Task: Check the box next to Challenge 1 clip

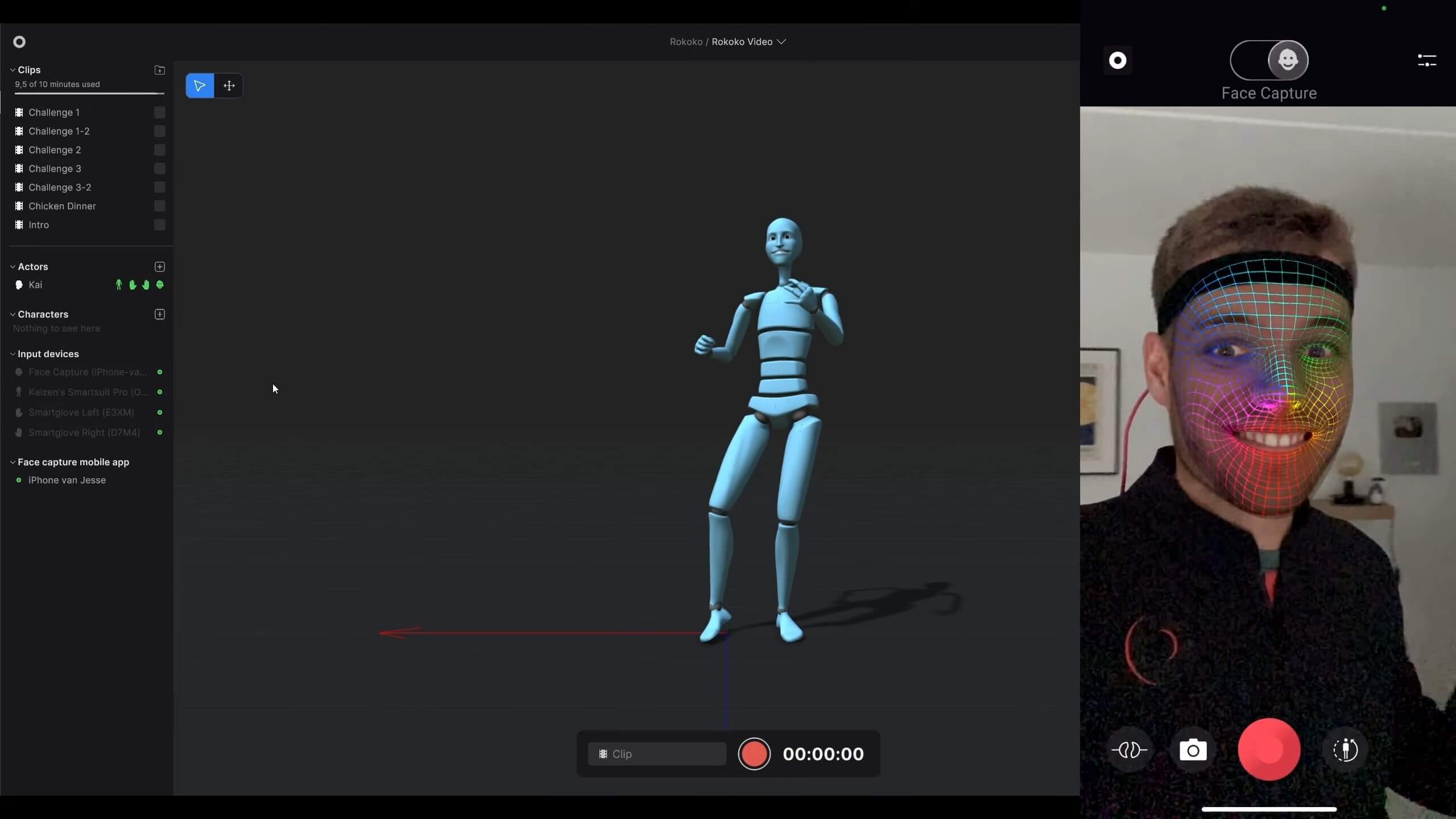Action: 159,113
